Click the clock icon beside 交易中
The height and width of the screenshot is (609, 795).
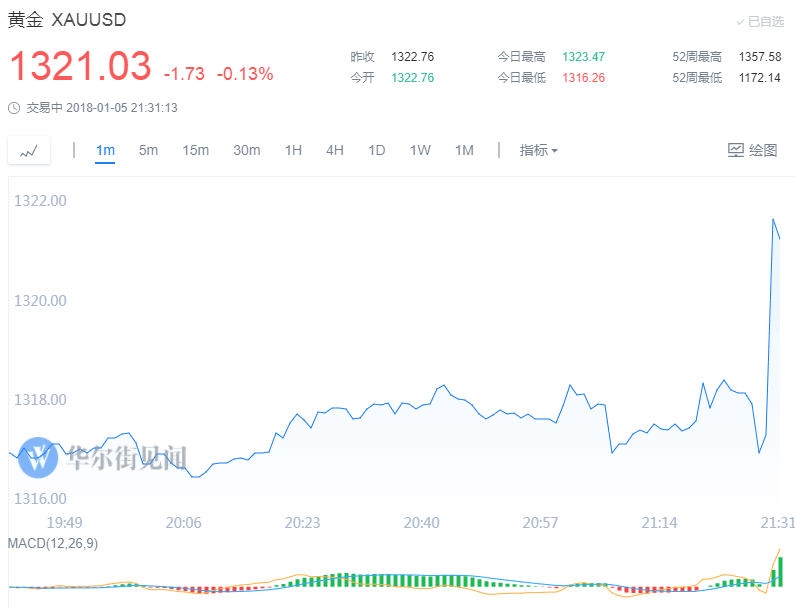[x=13, y=108]
